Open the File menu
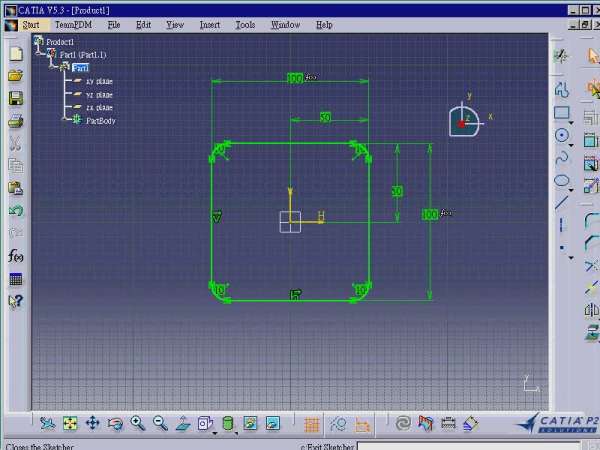 pyautogui.click(x=114, y=25)
